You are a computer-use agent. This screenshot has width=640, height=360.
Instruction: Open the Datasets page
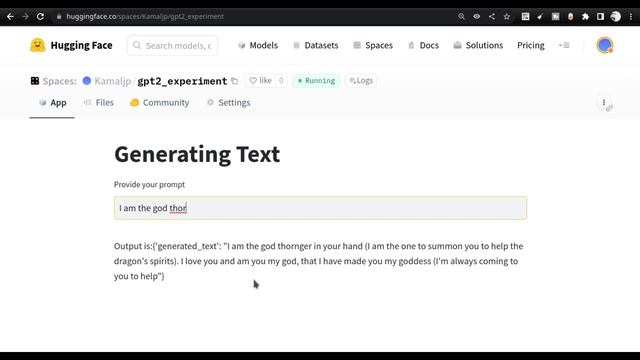[x=316, y=45]
